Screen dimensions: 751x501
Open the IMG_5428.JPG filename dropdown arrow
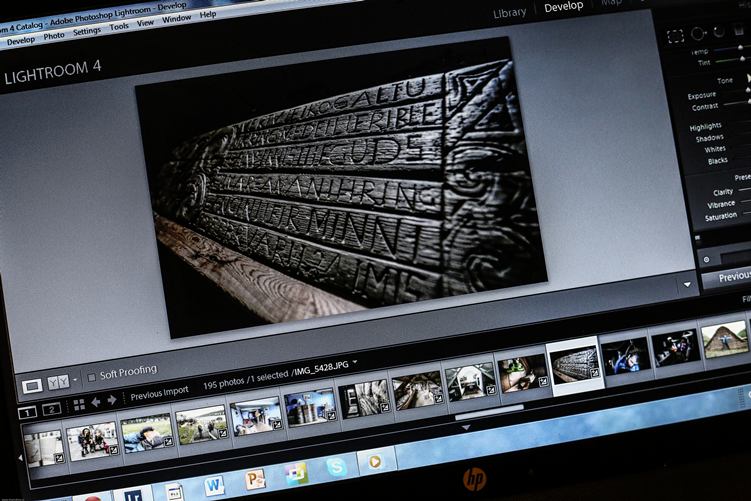coord(355,363)
